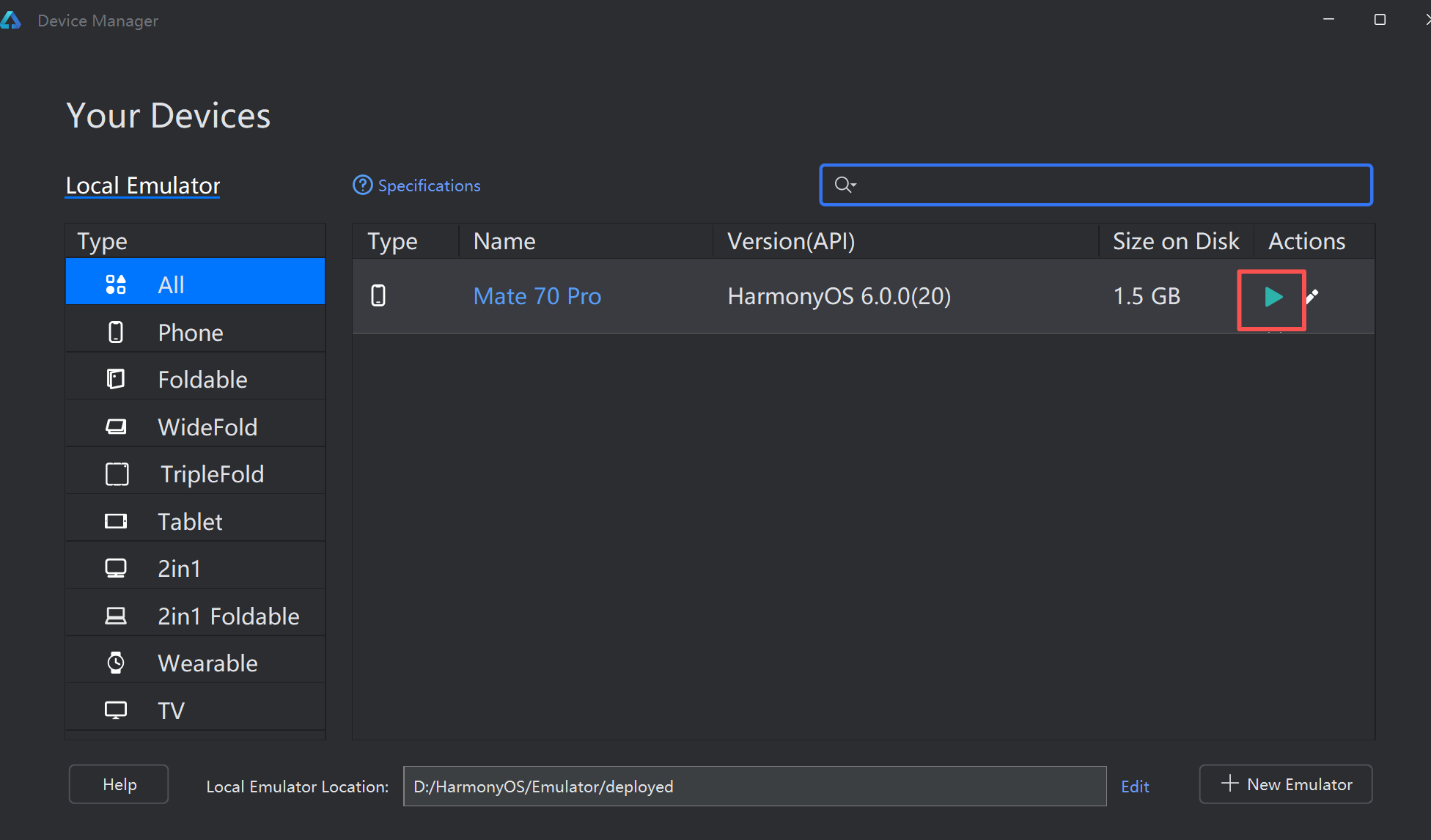Pick the 2in1 device type
The width and height of the screenshot is (1431, 840).
tap(179, 569)
